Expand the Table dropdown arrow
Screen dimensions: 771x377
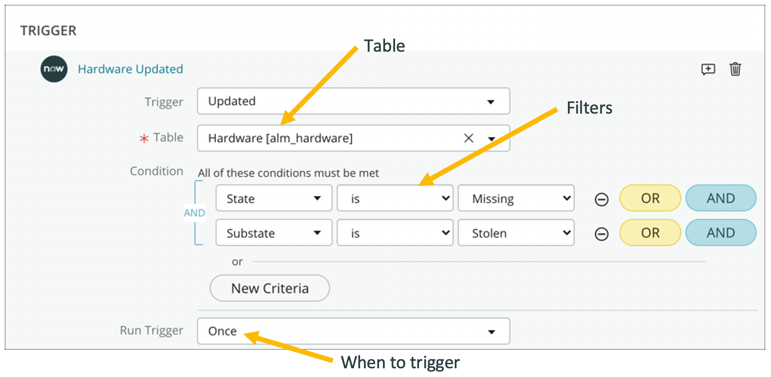point(491,139)
